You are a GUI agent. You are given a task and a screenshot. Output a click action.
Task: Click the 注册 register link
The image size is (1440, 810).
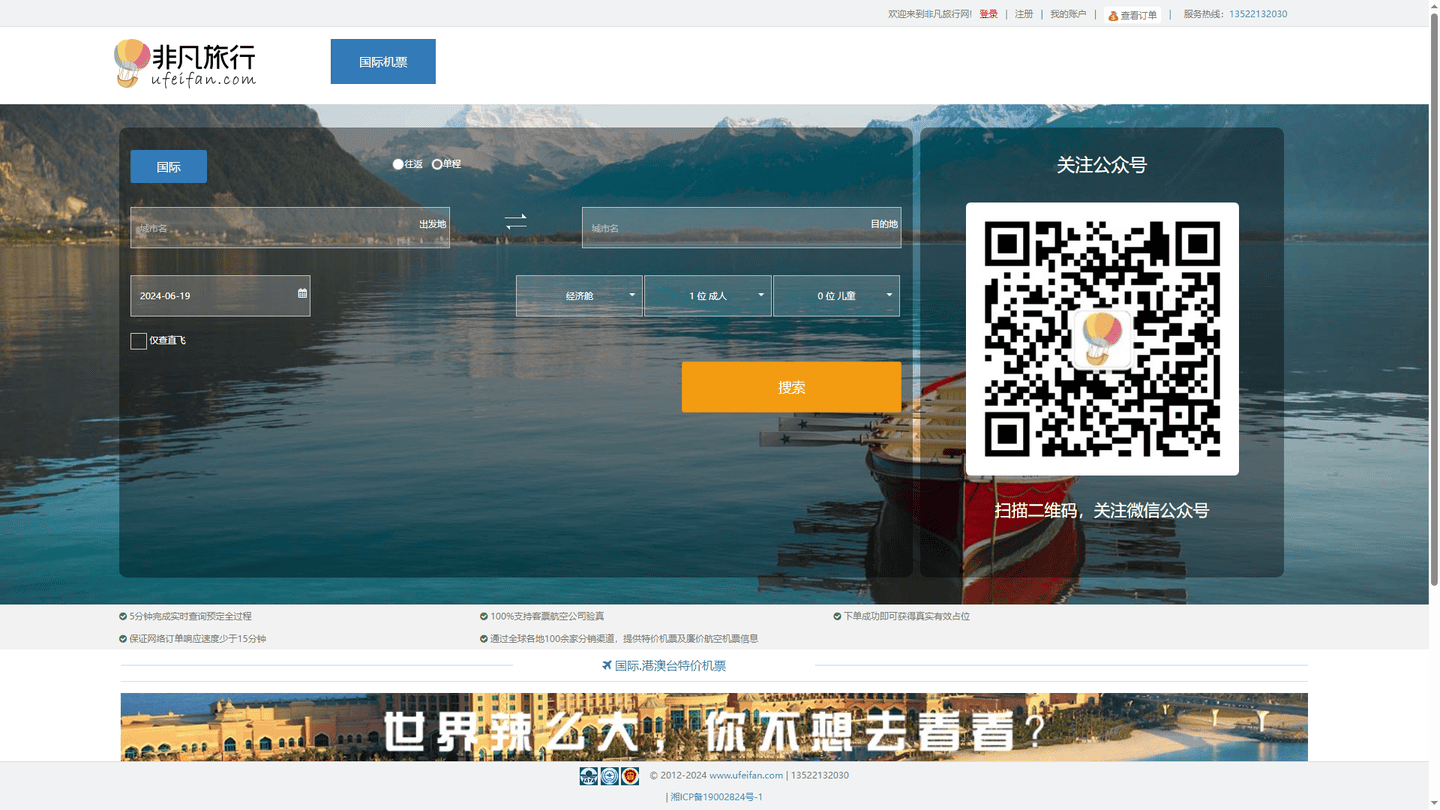point(1024,14)
